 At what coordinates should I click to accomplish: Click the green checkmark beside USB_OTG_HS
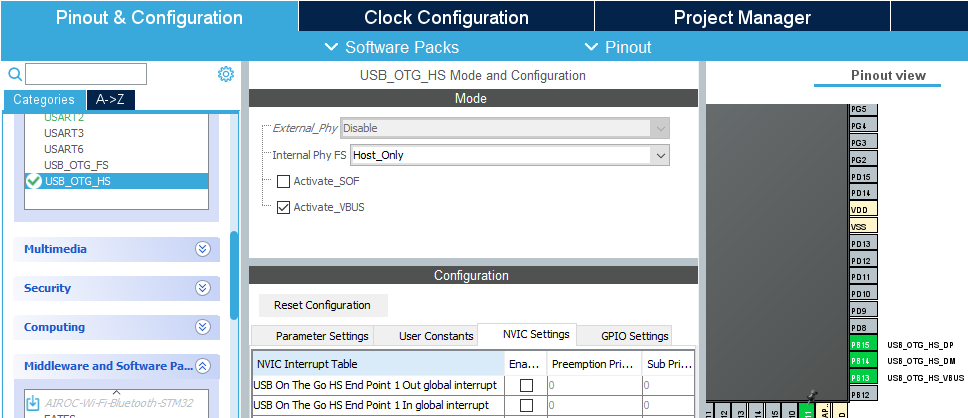(34, 181)
